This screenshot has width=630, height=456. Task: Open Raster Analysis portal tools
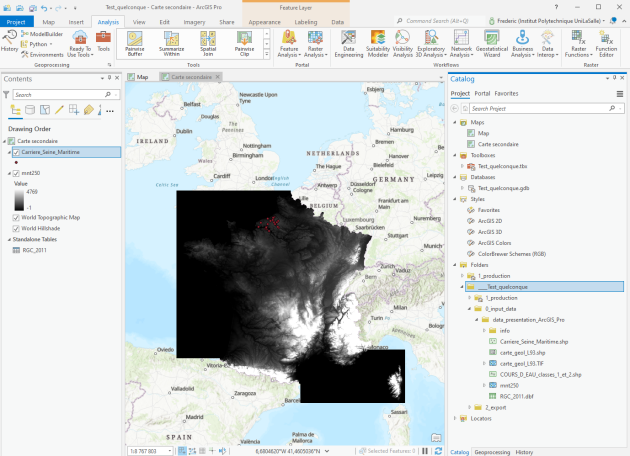[x=315, y=44]
